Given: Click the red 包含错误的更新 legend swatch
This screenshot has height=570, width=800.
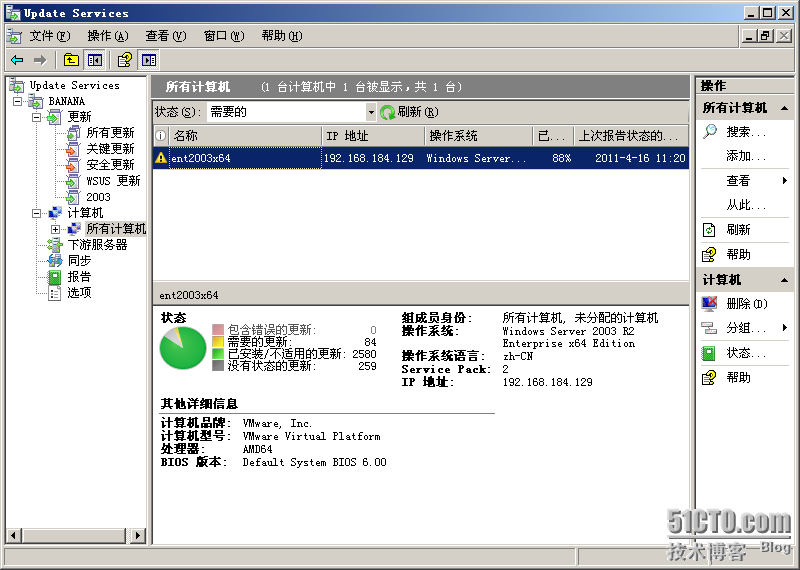Looking at the screenshot, I should click(218, 330).
